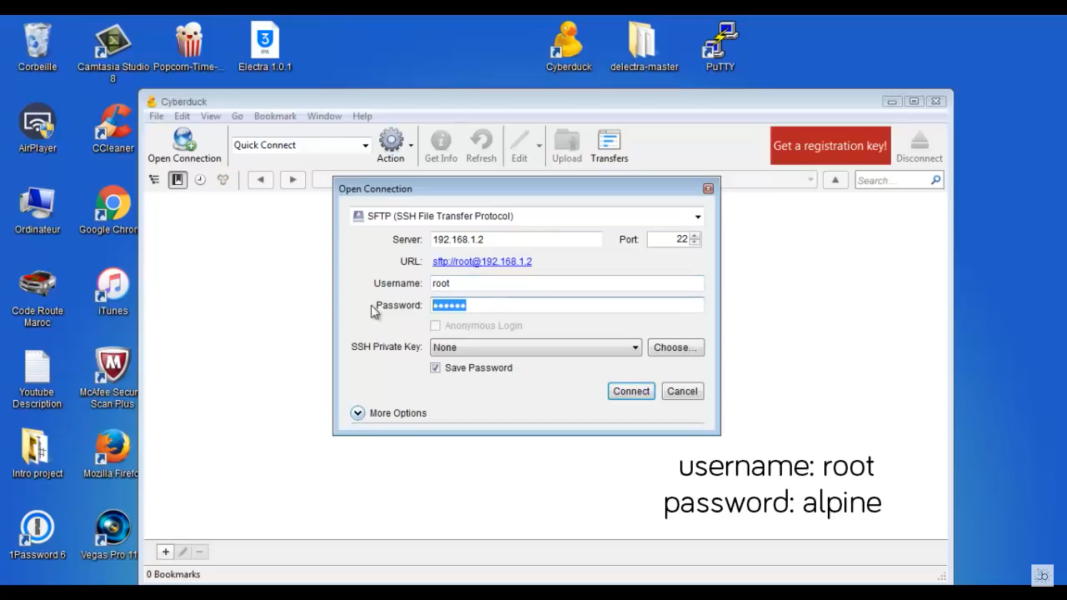
Task: Open the Go menu
Action: (x=237, y=116)
